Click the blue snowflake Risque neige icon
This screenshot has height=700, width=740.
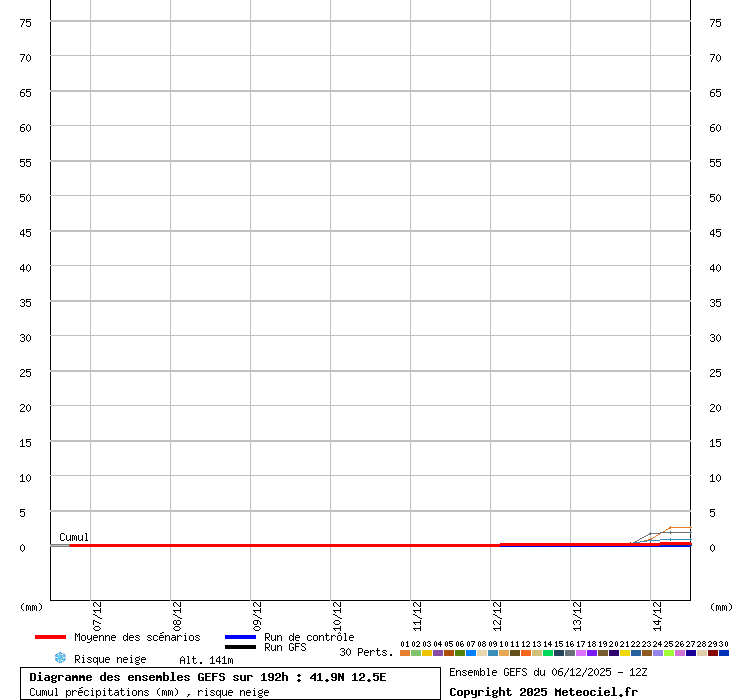pos(60,658)
